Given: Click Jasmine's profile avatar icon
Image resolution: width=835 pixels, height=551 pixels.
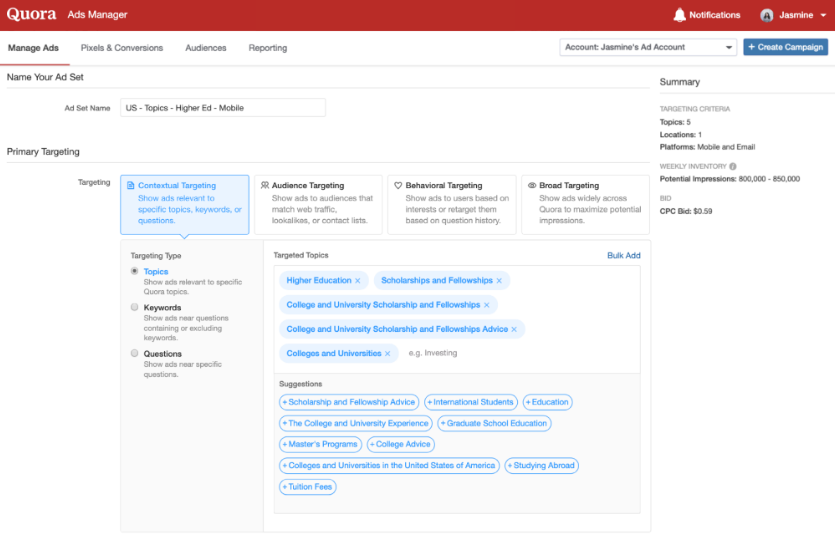Looking at the screenshot, I should (767, 15).
